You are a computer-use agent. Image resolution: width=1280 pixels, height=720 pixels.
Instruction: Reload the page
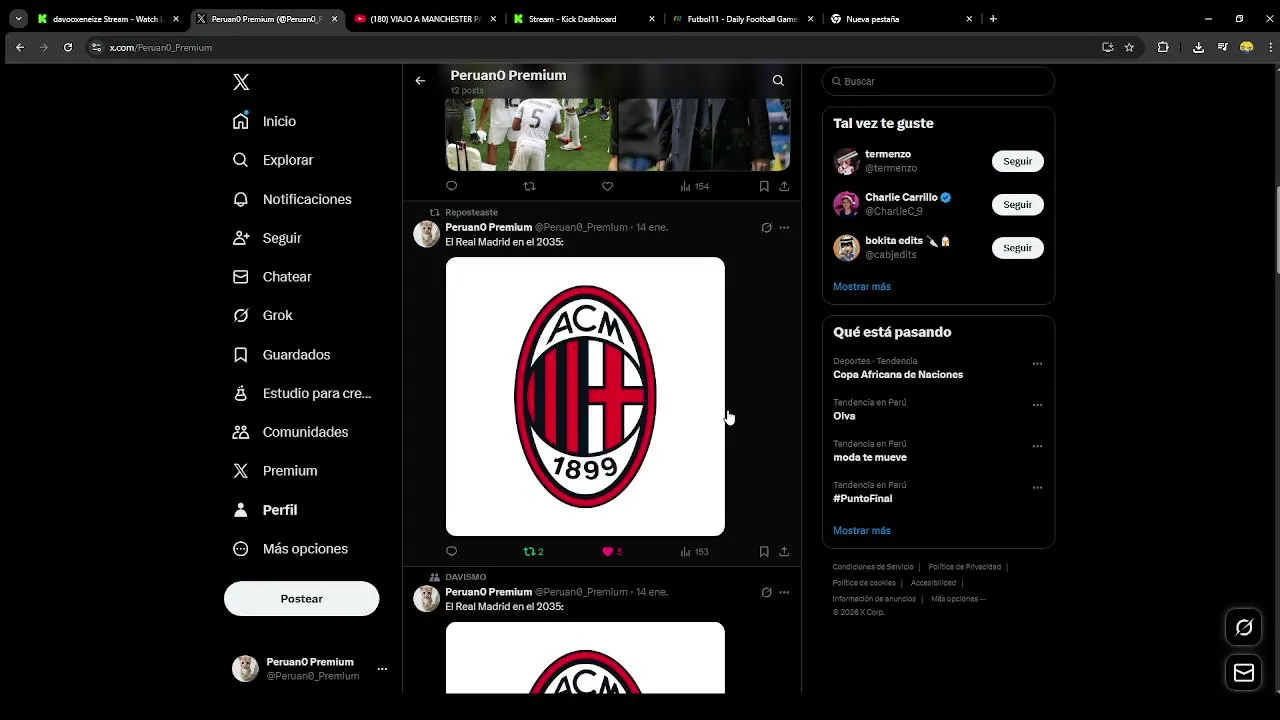click(68, 47)
